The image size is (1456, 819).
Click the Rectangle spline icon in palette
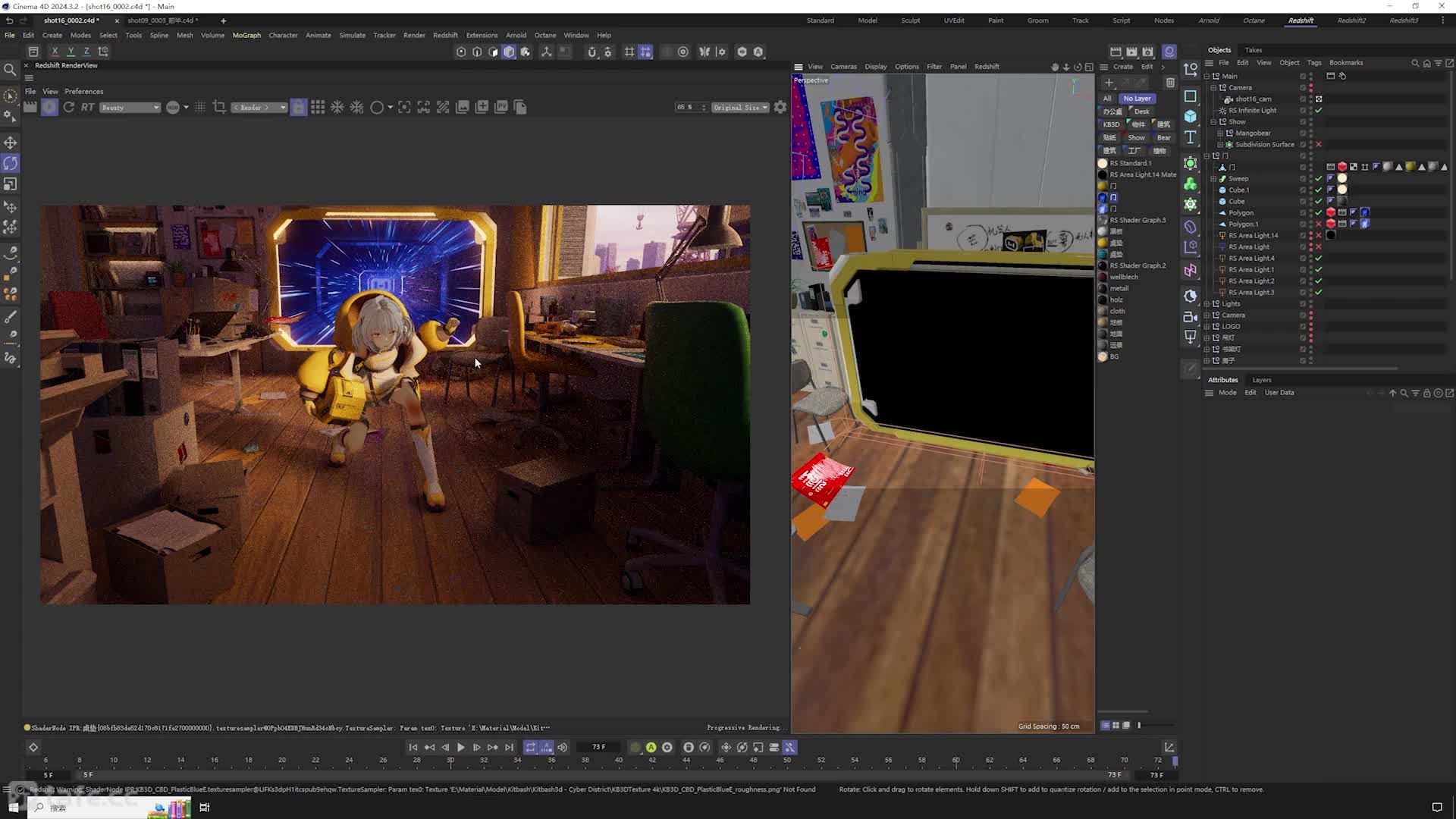coord(1191,96)
